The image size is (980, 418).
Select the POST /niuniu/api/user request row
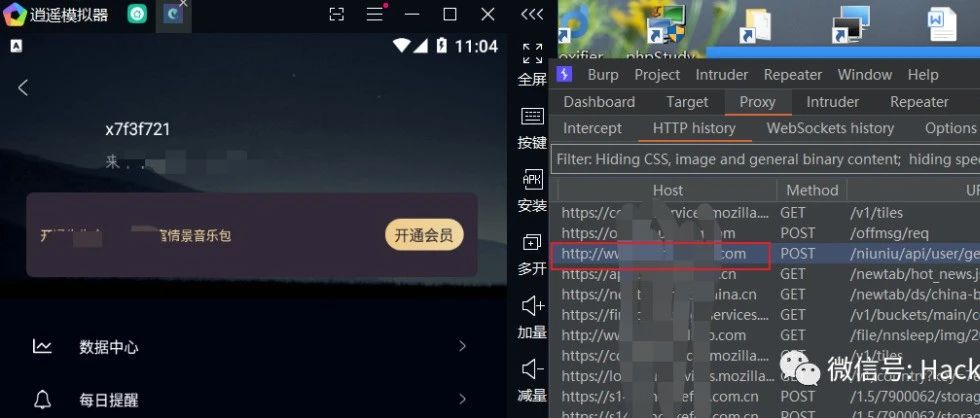pos(765,254)
